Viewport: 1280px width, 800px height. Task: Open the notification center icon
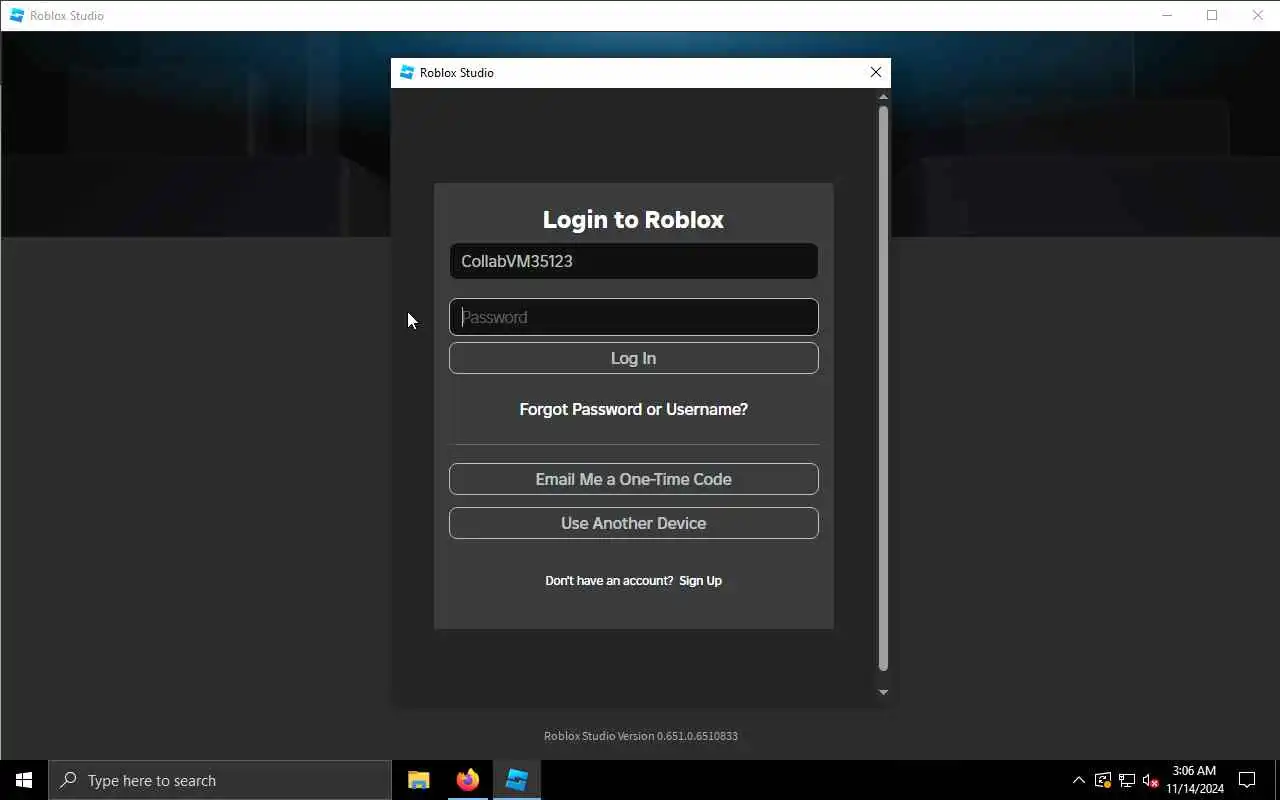pos(1247,780)
